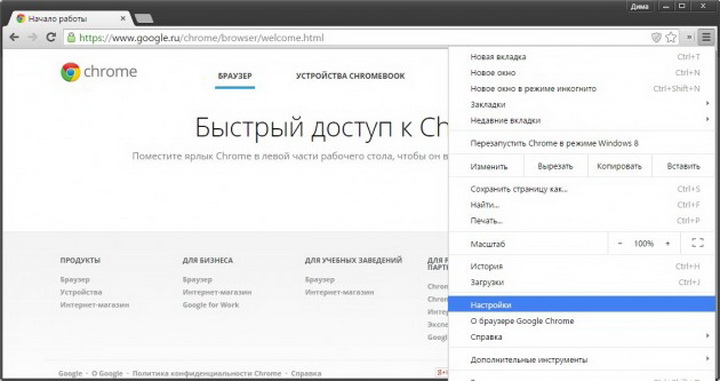This screenshot has height=381, width=720.
Task: Click the forward navigation arrow
Action: point(32,38)
